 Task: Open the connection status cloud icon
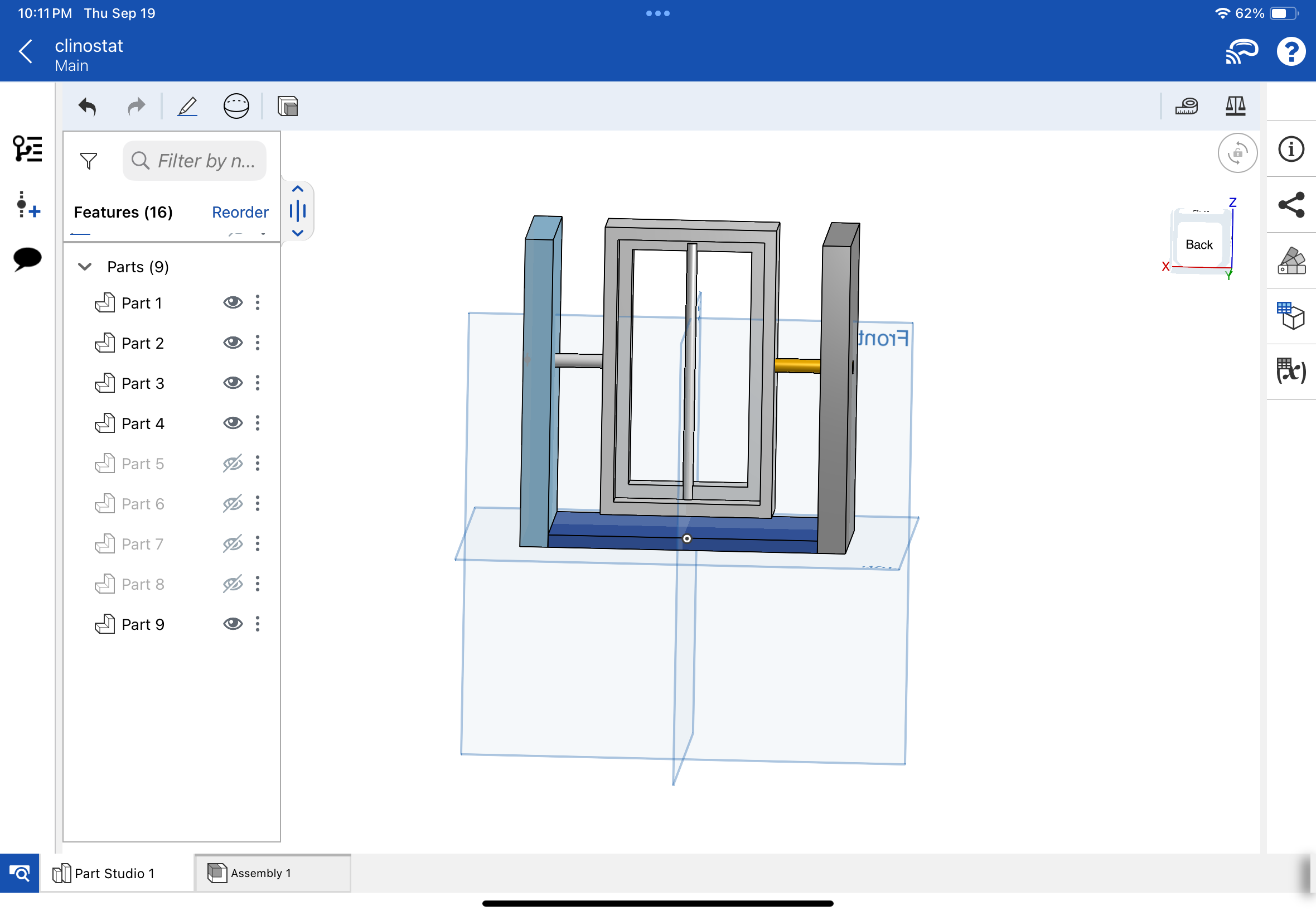click(1241, 52)
